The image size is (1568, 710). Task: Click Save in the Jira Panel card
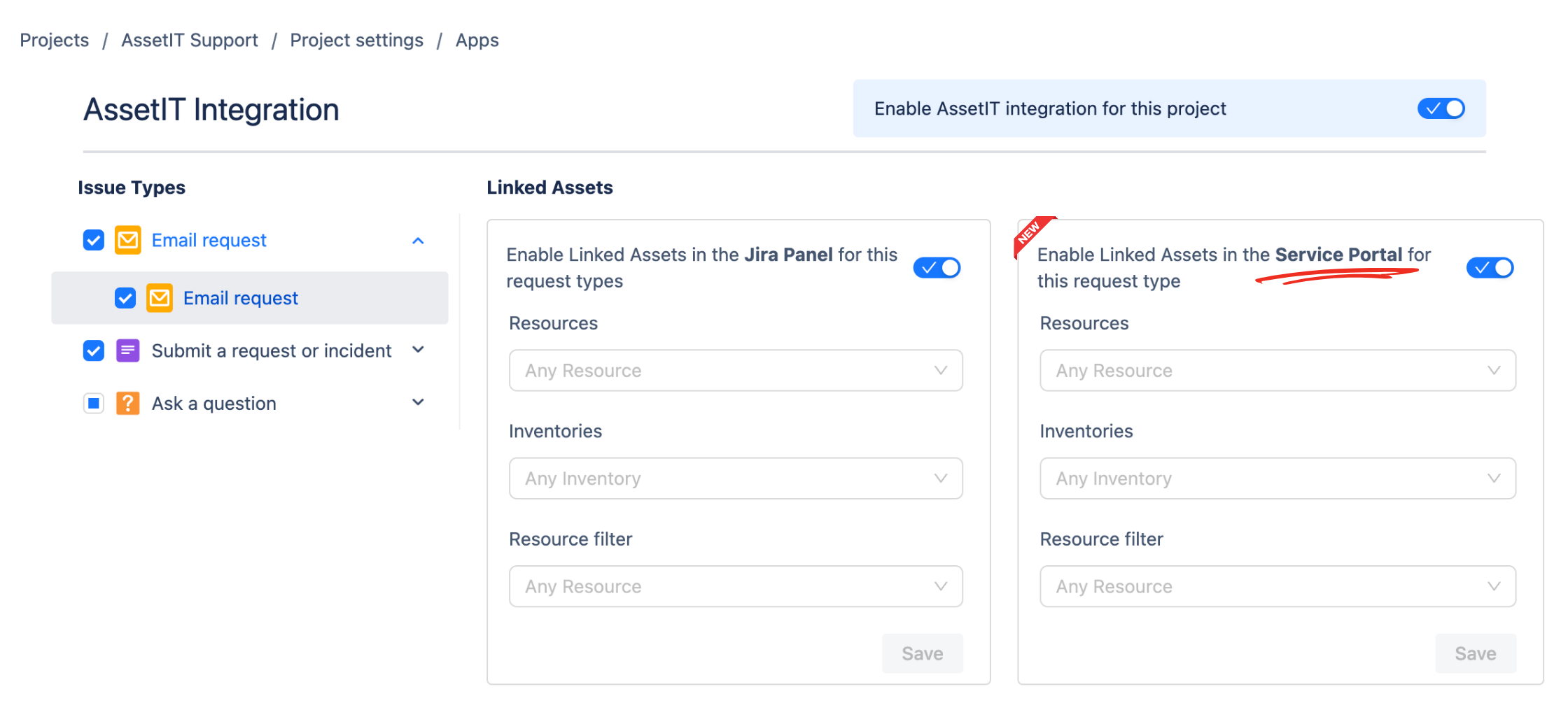[x=922, y=653]
